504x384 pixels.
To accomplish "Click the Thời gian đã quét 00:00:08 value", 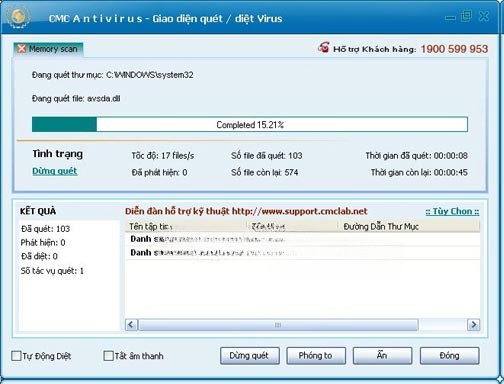I will (x=416, y=156).
